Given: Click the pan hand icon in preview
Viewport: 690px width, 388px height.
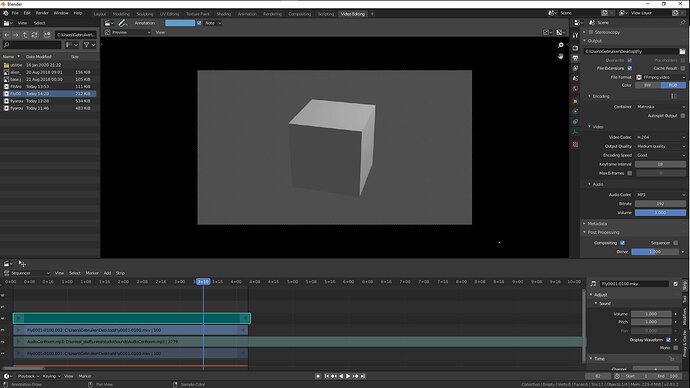Looking at the screenshot, I should pyautogui.click(x=560, y=56).
